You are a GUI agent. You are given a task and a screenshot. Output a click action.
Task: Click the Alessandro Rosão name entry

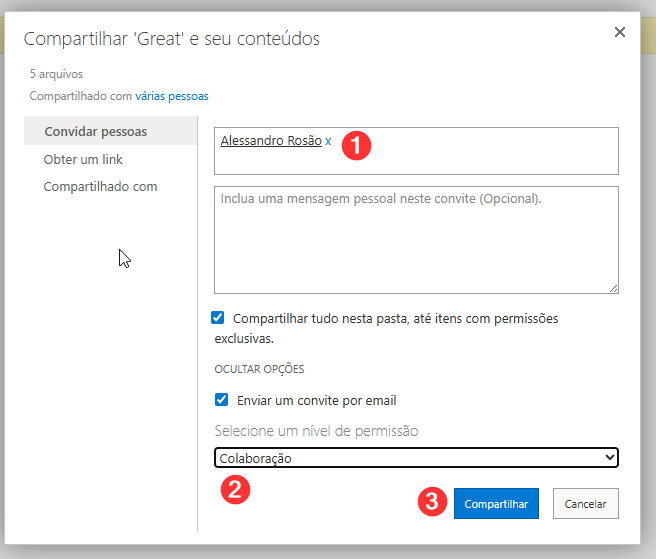[270, 142]
